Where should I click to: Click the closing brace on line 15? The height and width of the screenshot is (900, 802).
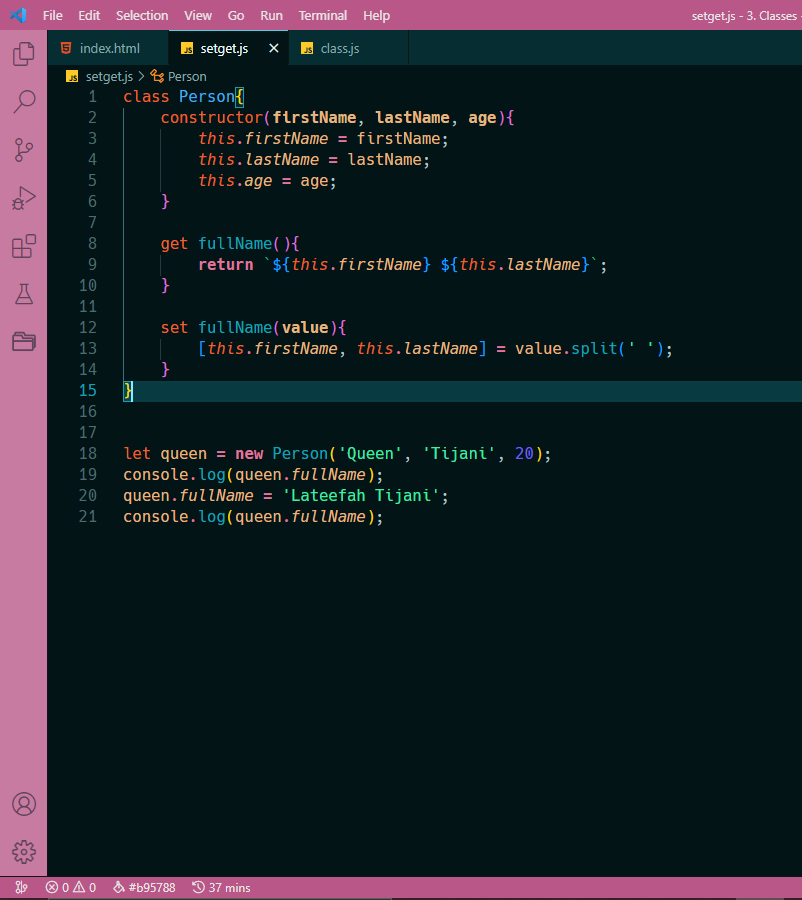point(127,390)
